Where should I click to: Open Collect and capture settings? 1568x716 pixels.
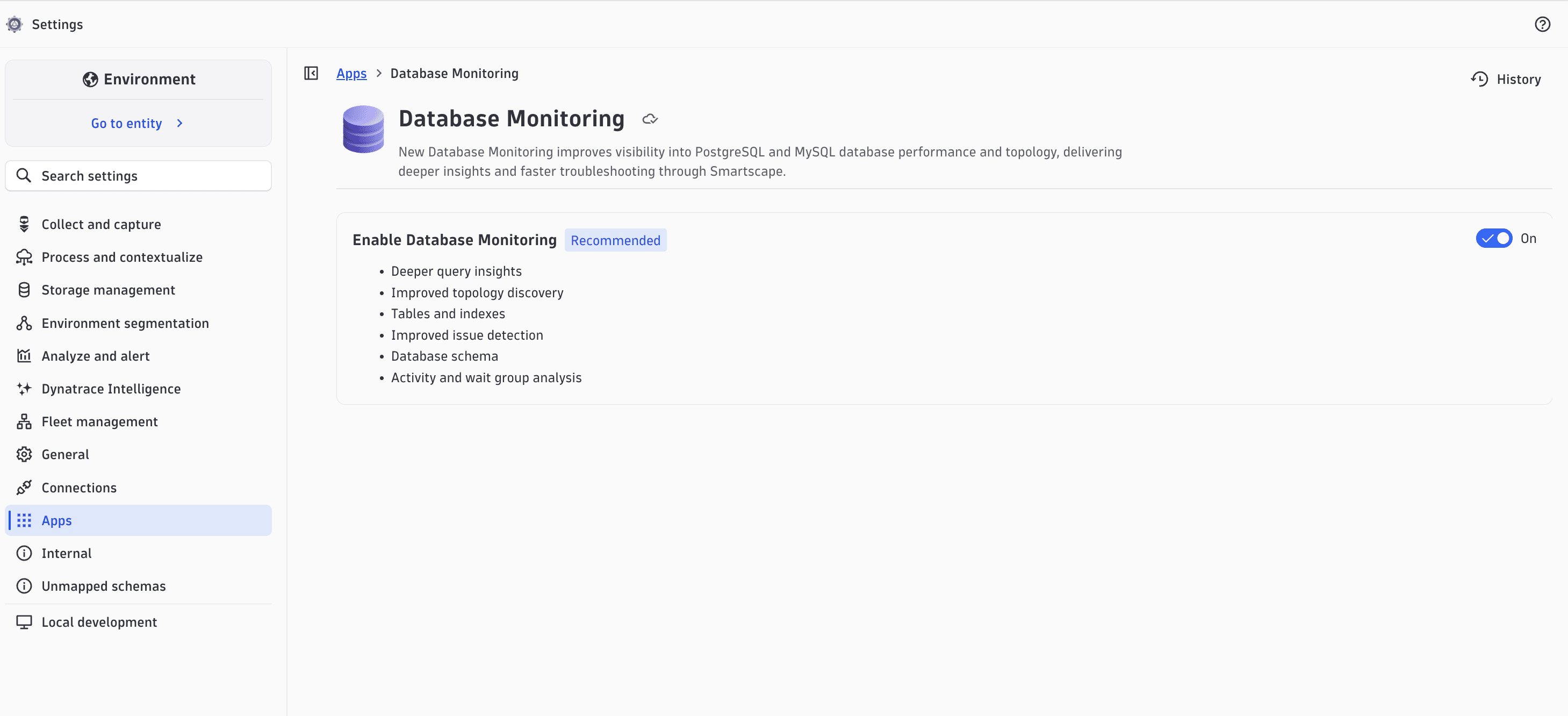(138, 225)
